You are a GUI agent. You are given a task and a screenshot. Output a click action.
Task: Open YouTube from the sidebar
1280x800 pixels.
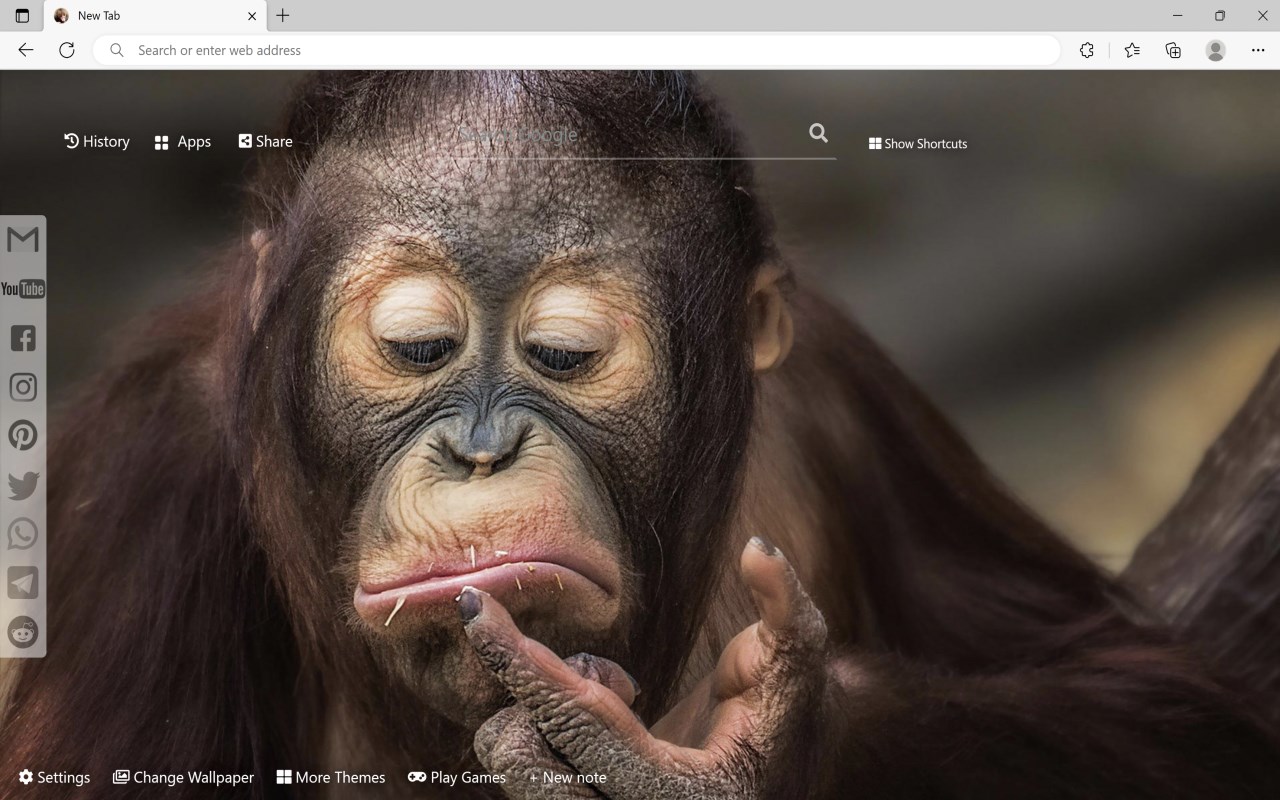pyautogui.click(x=23, y=289)
